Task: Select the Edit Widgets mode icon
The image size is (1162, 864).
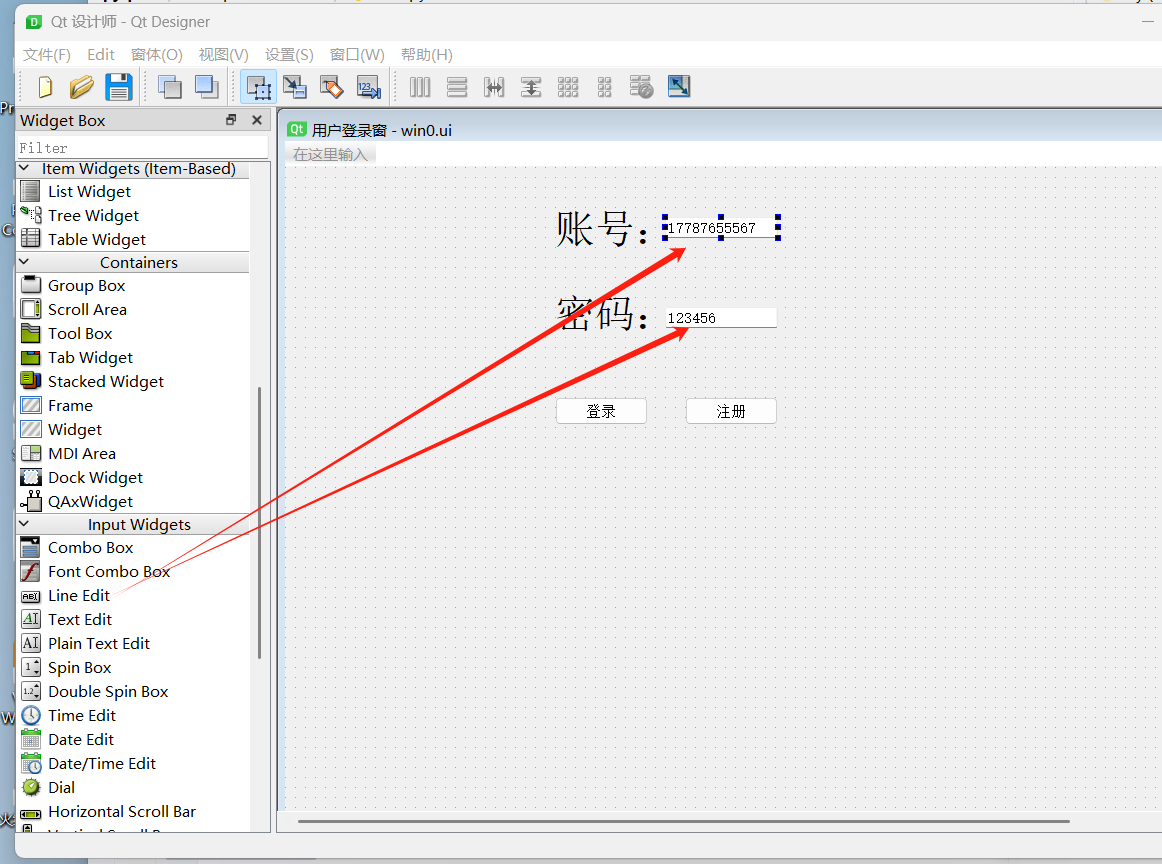Action: tap(259, 87)
